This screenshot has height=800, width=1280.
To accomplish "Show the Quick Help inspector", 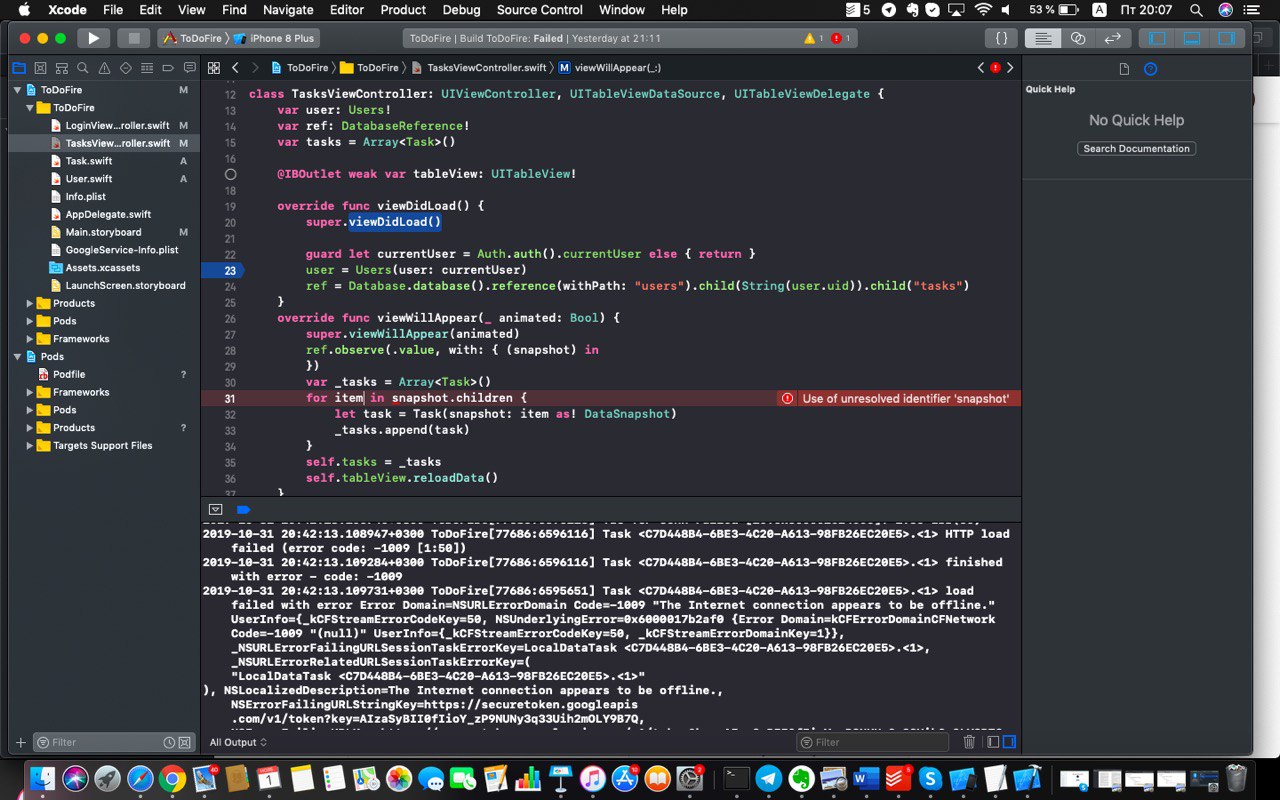I will coord(1150,69).
